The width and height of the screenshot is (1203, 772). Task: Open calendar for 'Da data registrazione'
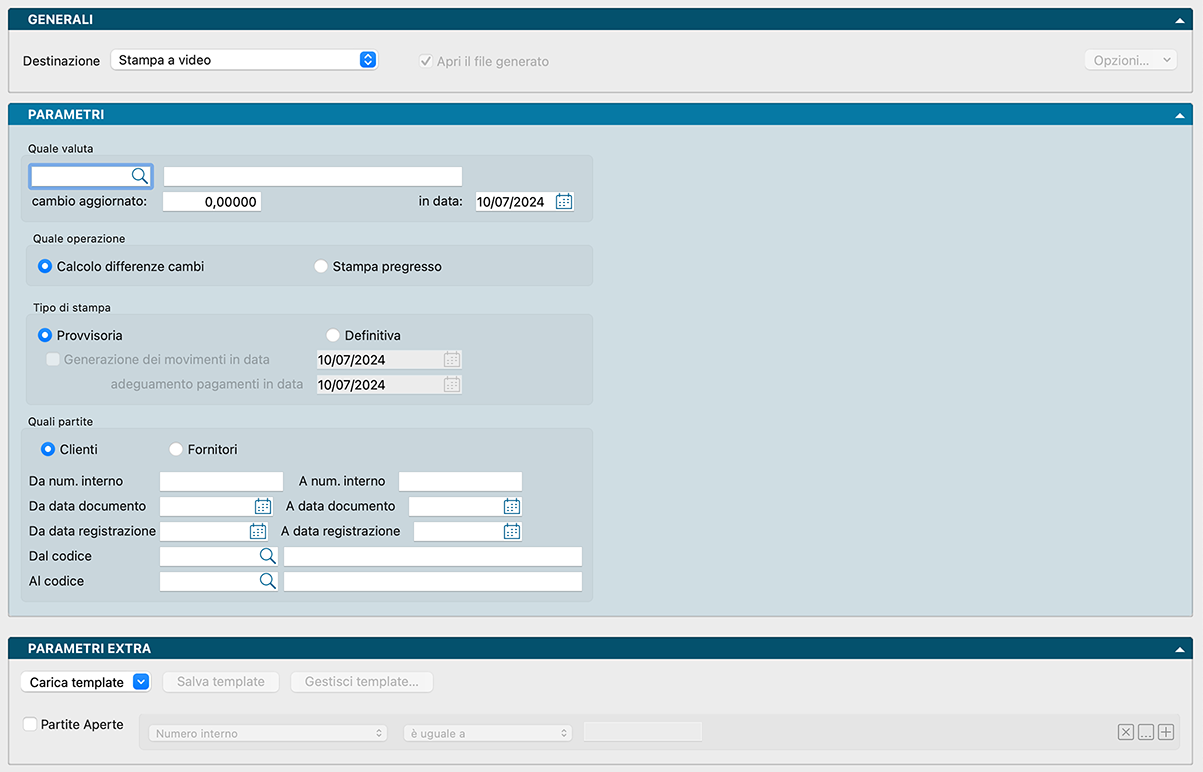point(258,531)
